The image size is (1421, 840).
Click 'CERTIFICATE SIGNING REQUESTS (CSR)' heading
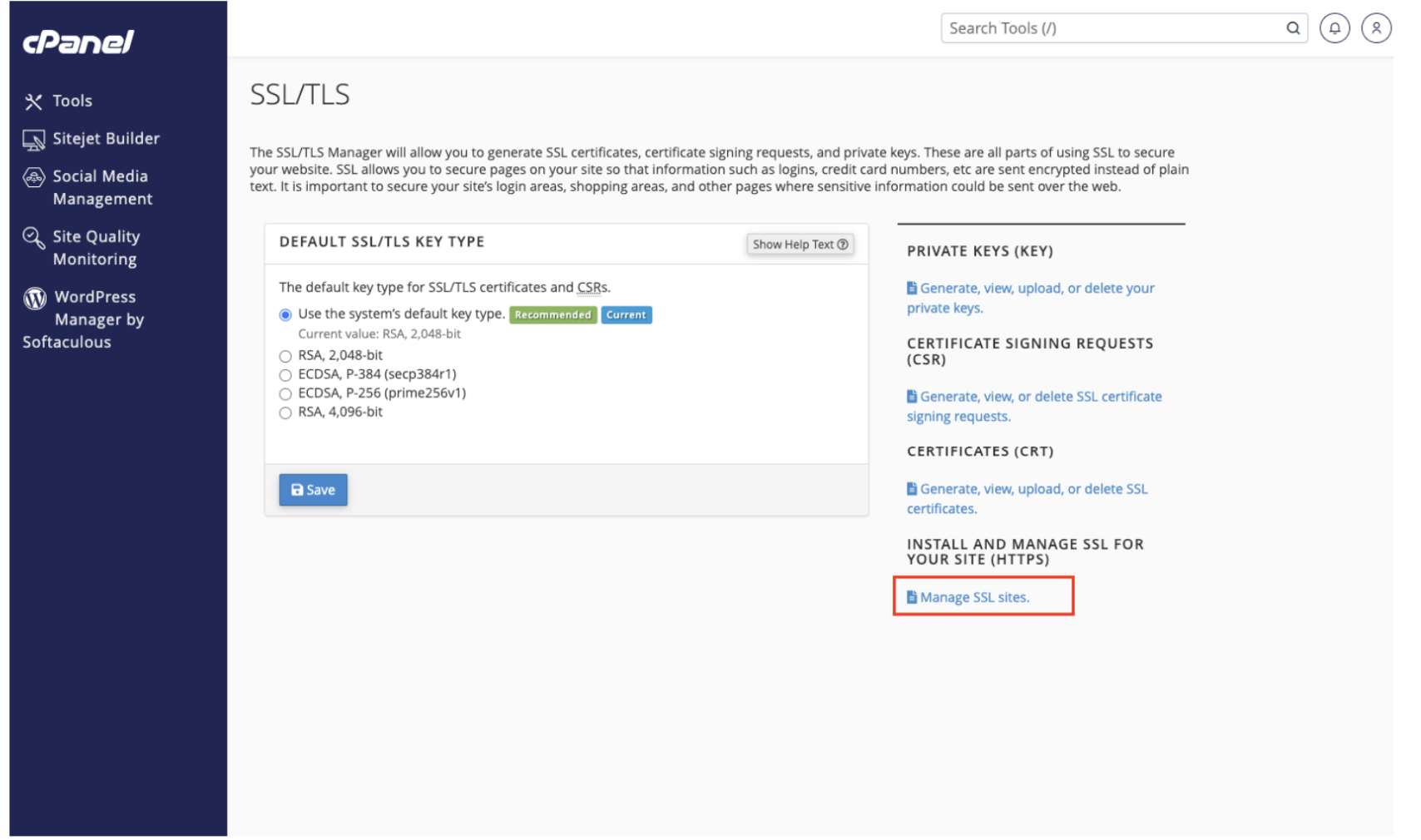point(1030,352)
